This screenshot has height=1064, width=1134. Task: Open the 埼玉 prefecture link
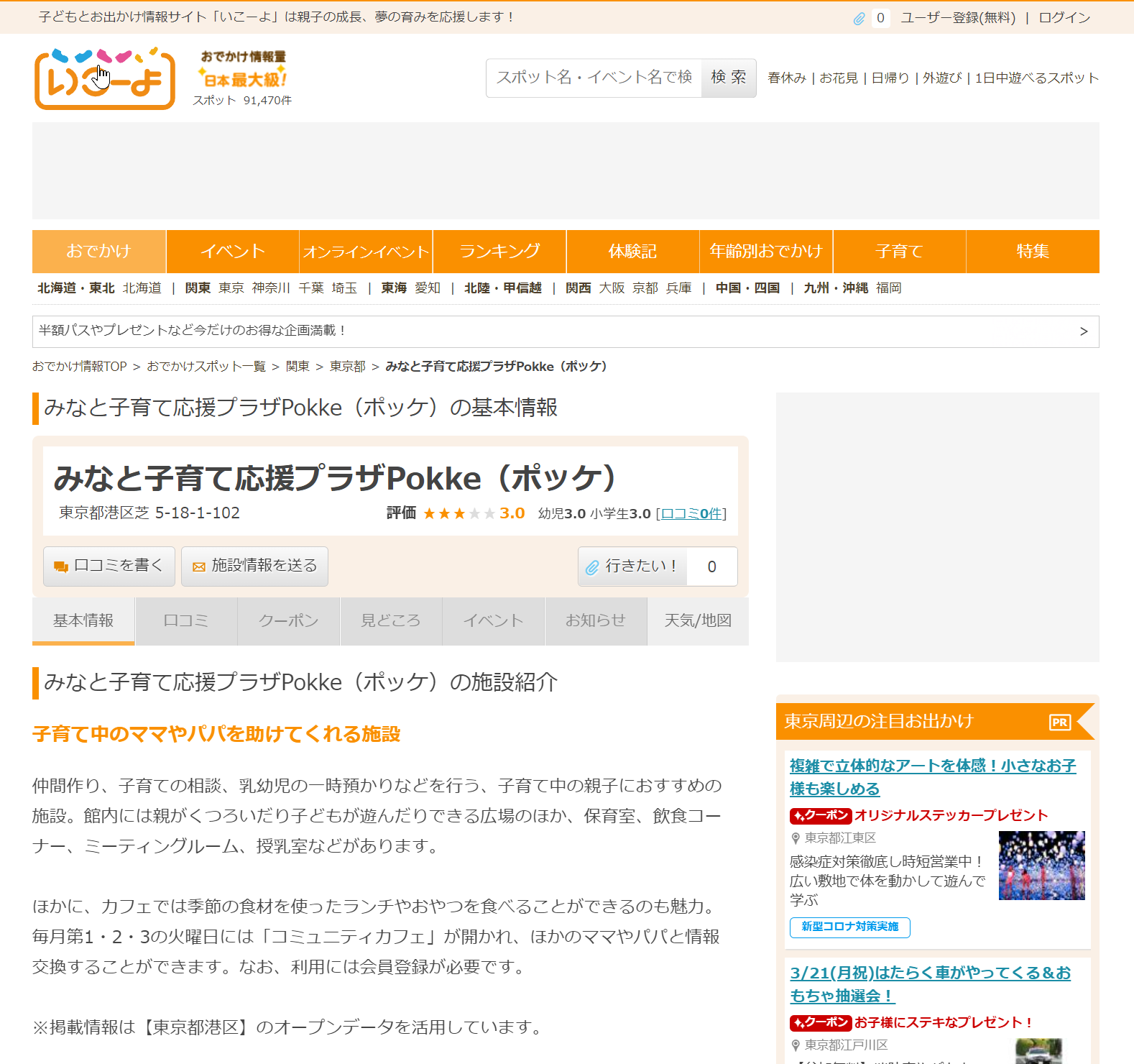344,288
